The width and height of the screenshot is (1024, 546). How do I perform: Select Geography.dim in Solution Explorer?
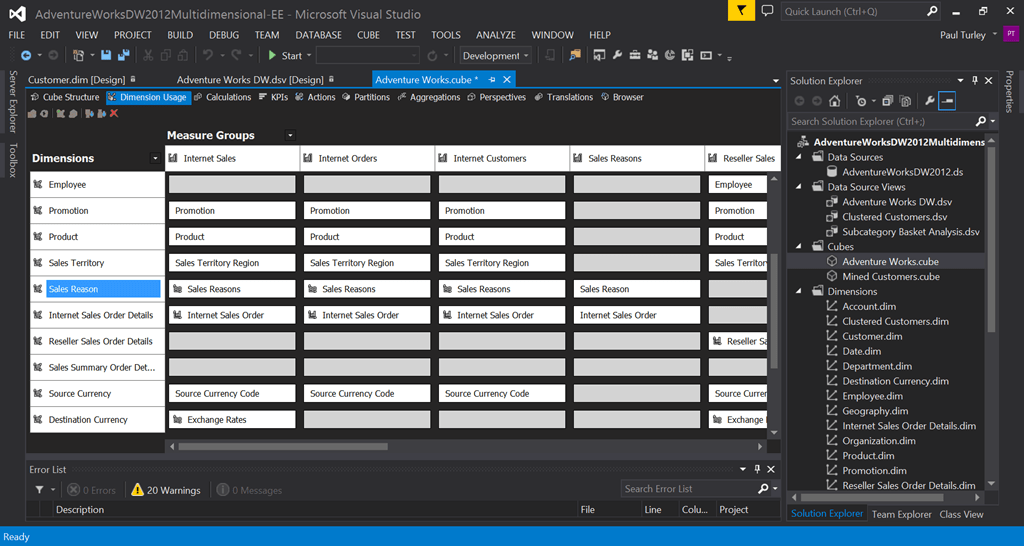point(875,411)
